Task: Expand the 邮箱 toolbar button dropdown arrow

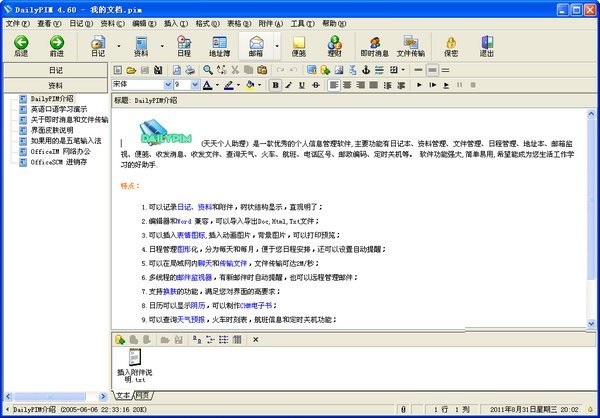Action: [x=277, y=46]
